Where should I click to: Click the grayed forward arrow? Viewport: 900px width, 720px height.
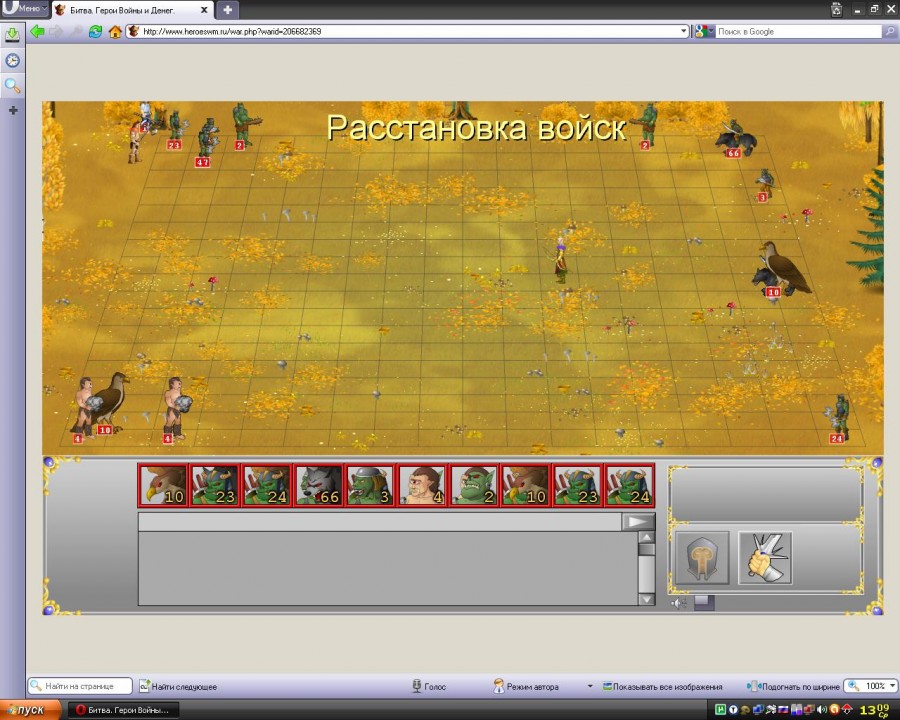click(56, 31)
